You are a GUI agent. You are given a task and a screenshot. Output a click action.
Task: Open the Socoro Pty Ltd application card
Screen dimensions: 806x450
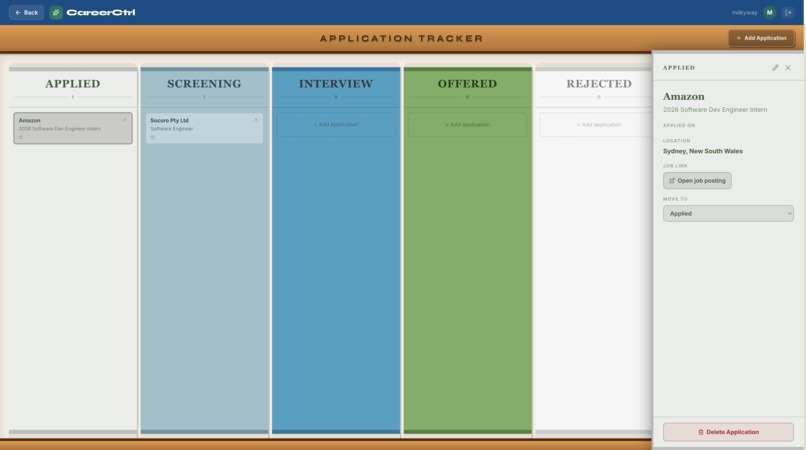(x=204, y=128)
